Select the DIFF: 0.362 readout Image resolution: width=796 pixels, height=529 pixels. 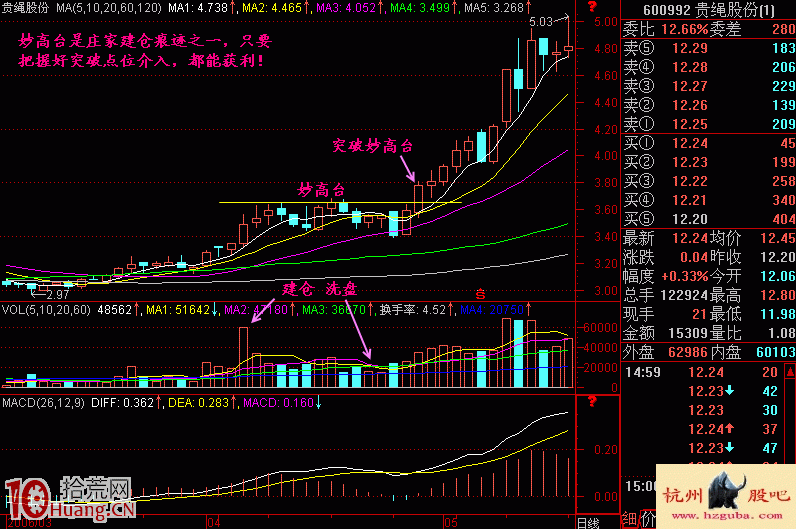click(122, 403)
